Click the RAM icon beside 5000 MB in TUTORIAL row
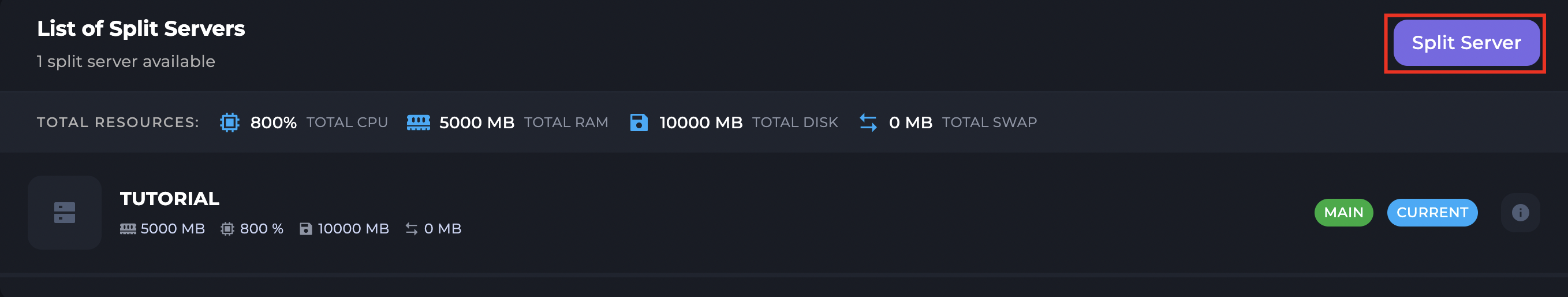 tap(128, 229)
